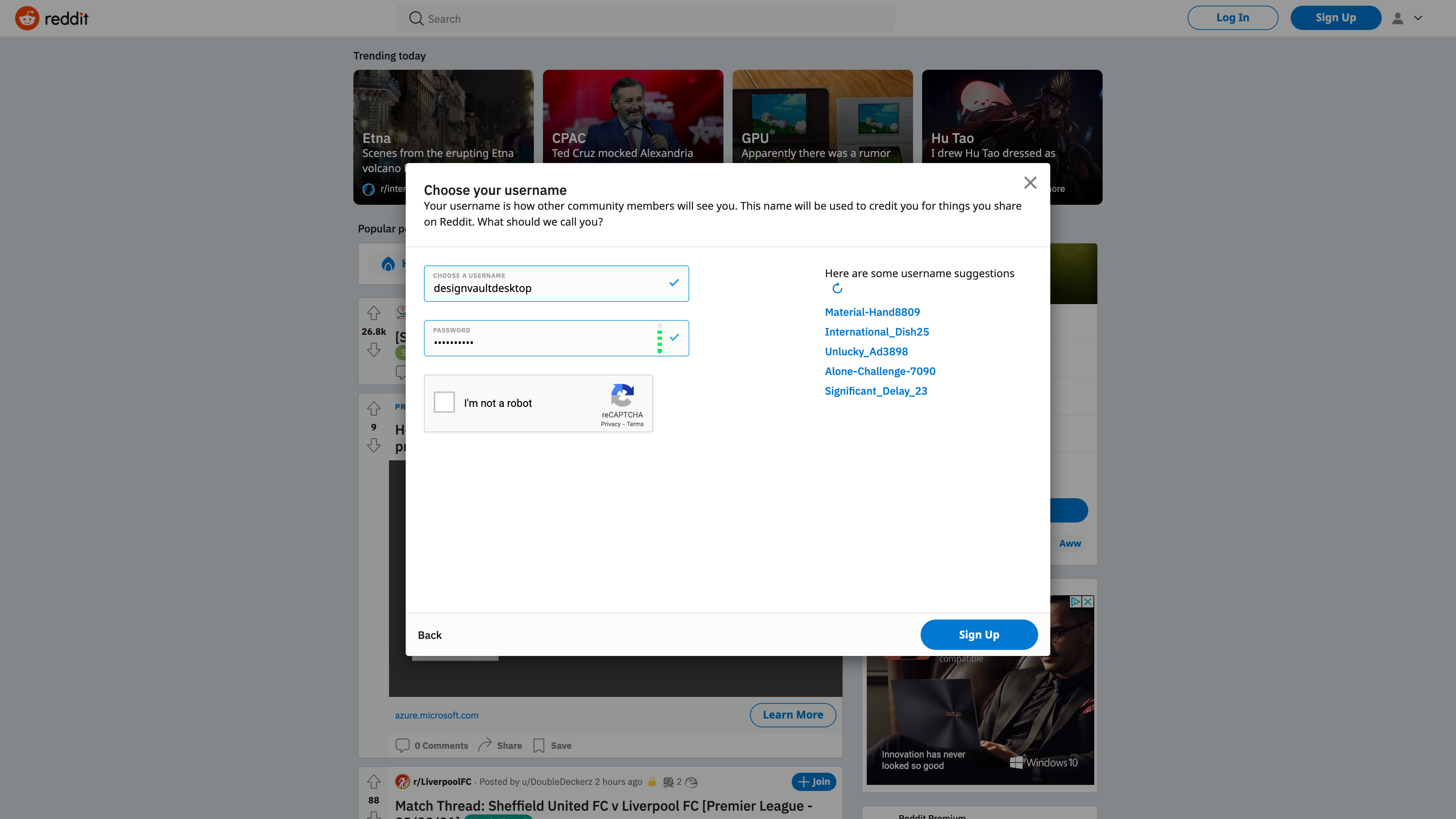Image resolution: width=1456 pixels, height=819 pixels.
Task: Upvote the Sheffield United match thread post
Action: click(x=373, y=782)
